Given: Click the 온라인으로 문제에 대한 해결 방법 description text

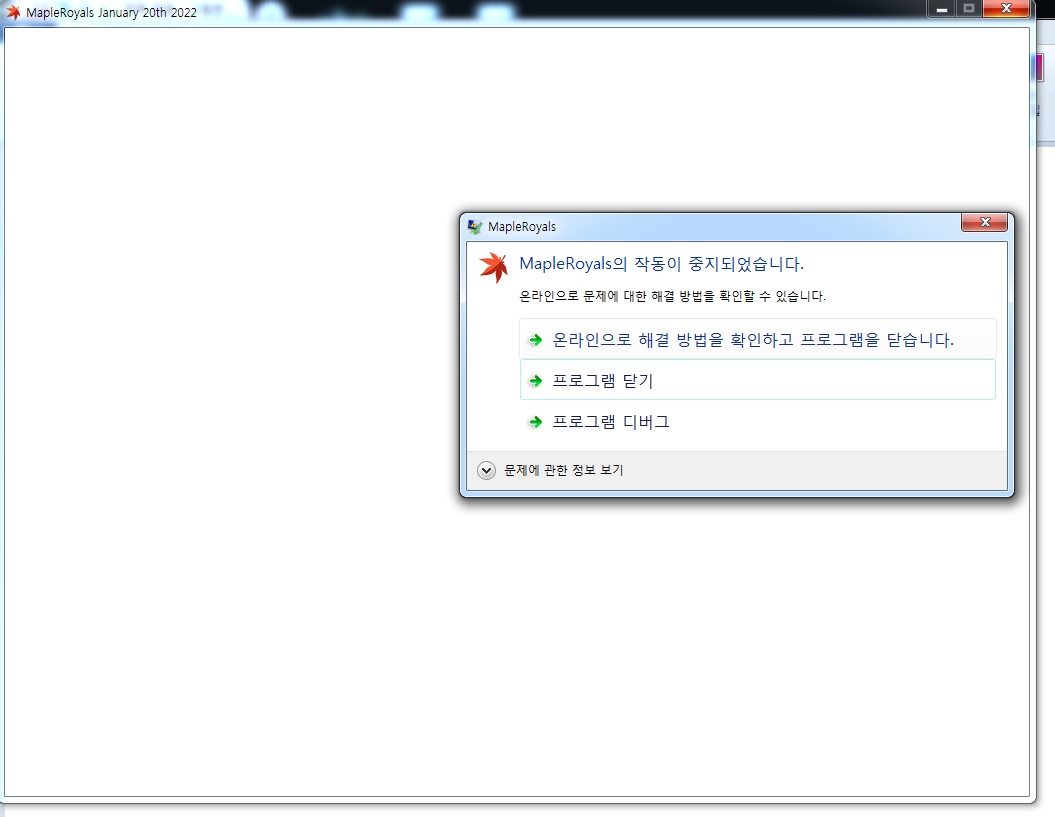Looking at the screenshot, I should (672, 297).
